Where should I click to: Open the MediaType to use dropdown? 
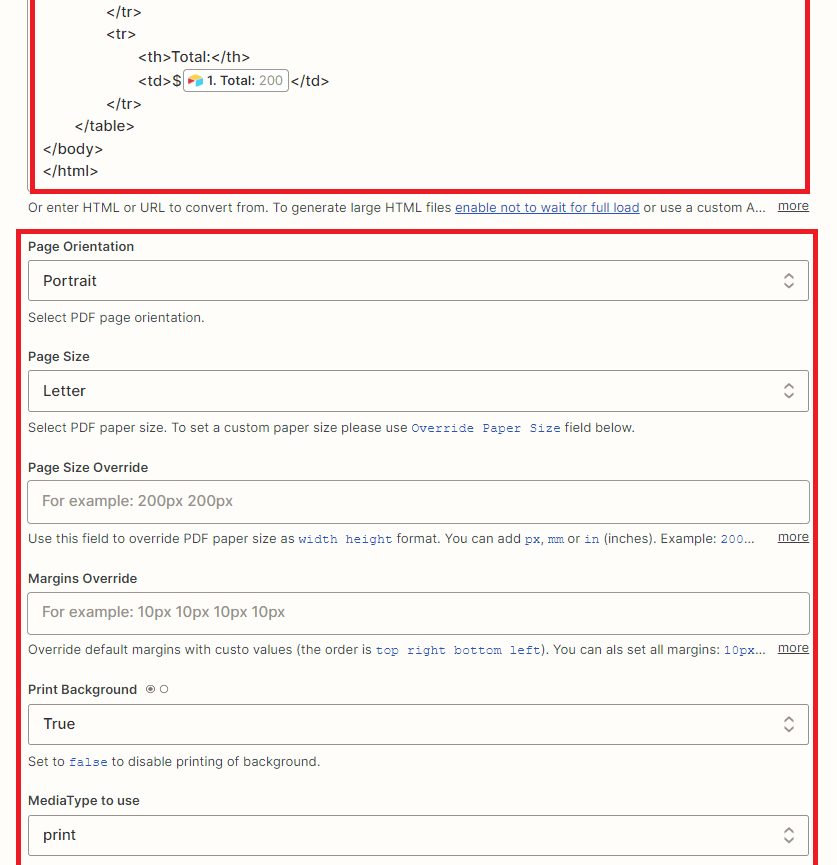tap(400, 835)
